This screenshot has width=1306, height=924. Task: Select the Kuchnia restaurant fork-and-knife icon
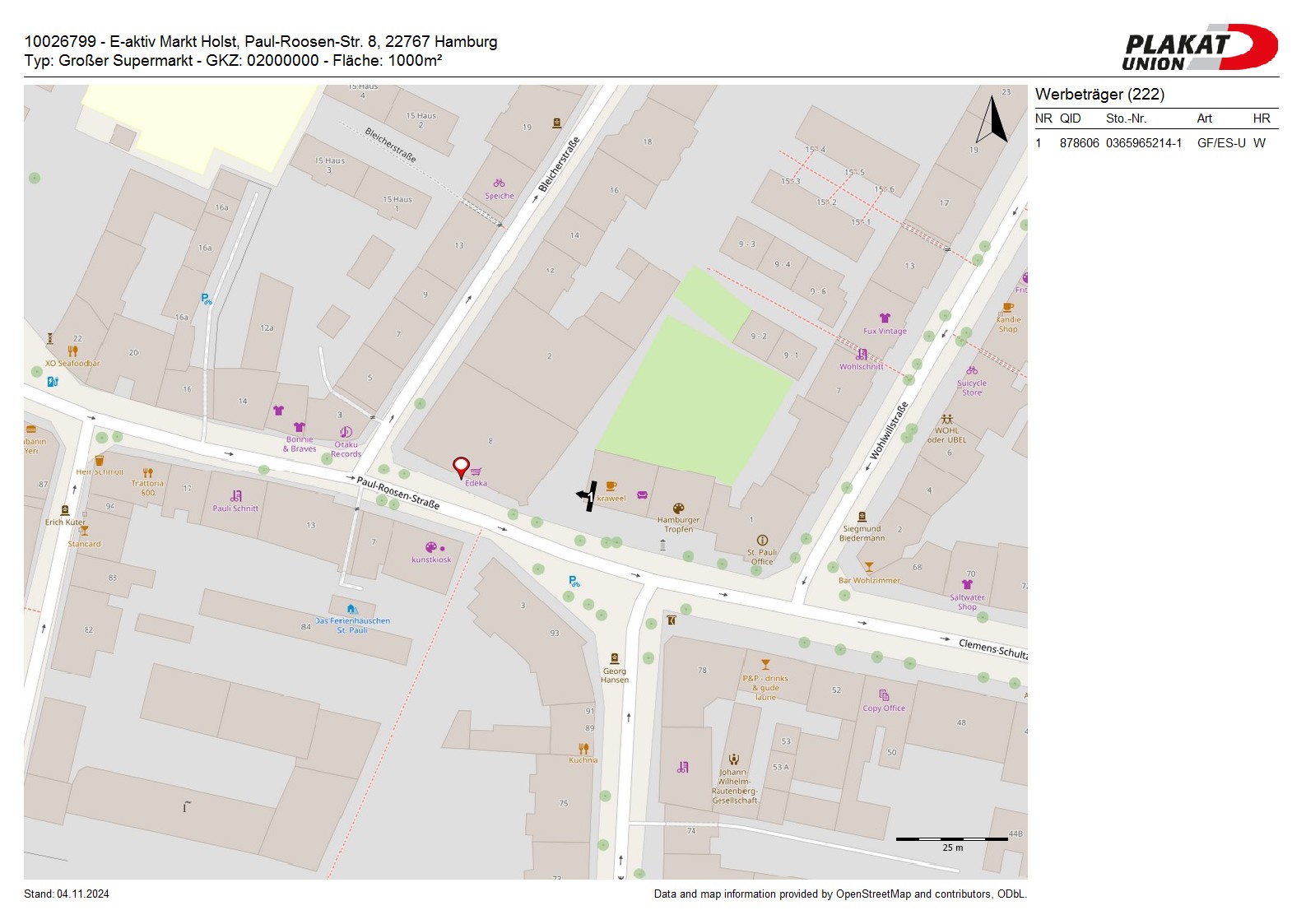pos(583,748)
